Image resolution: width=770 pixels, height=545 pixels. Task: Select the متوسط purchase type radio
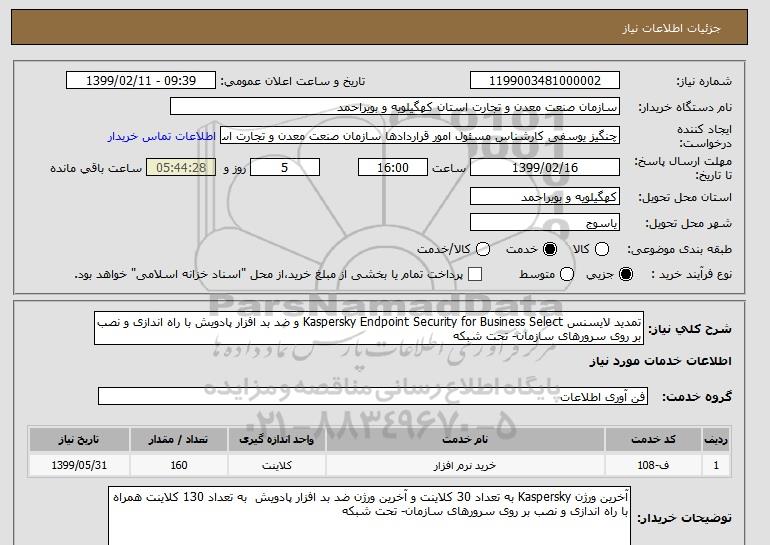coord(567,274)
